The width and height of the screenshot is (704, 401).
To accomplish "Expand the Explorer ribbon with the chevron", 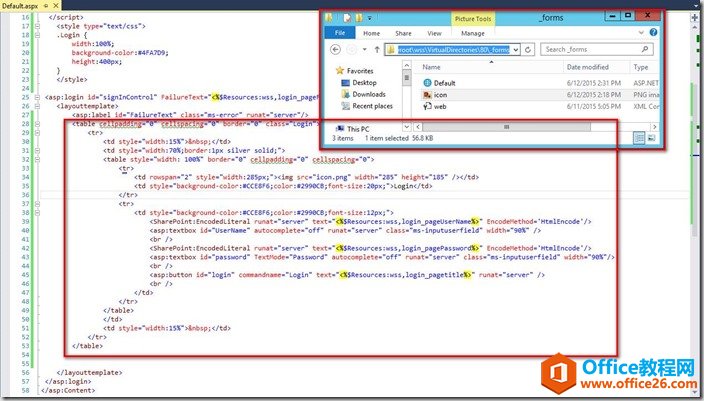I will click(x=641, y=33).
